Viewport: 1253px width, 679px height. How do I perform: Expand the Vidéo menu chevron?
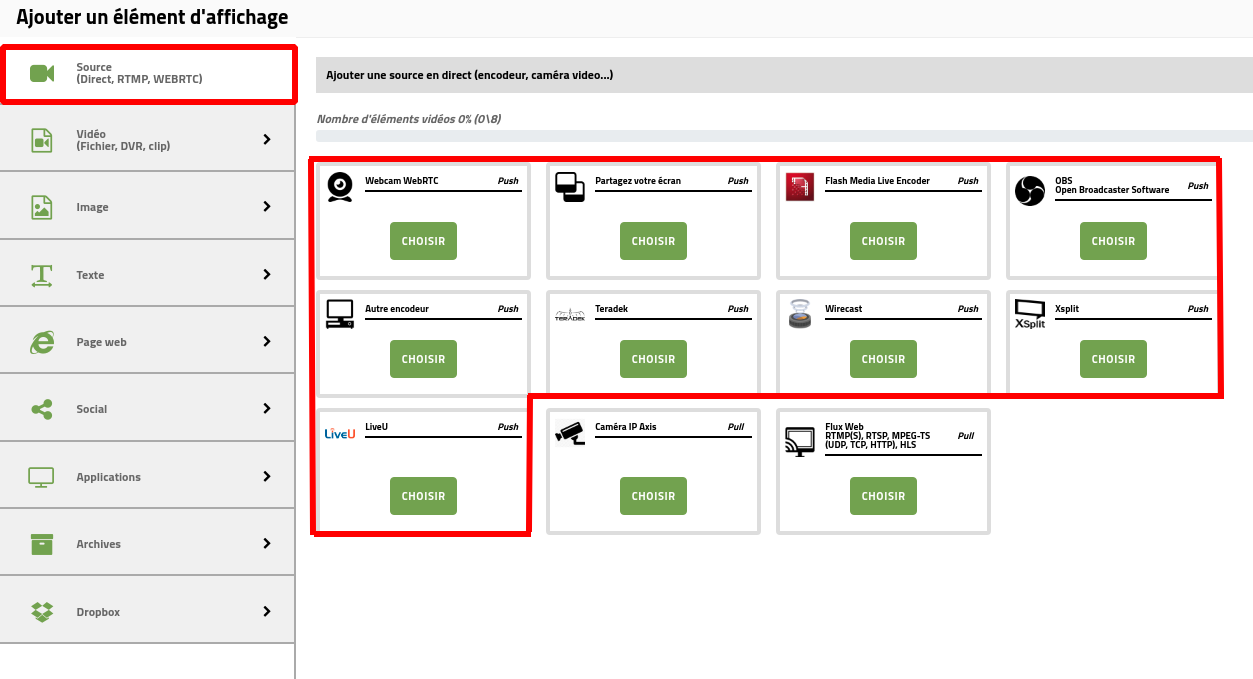point(267,140)
